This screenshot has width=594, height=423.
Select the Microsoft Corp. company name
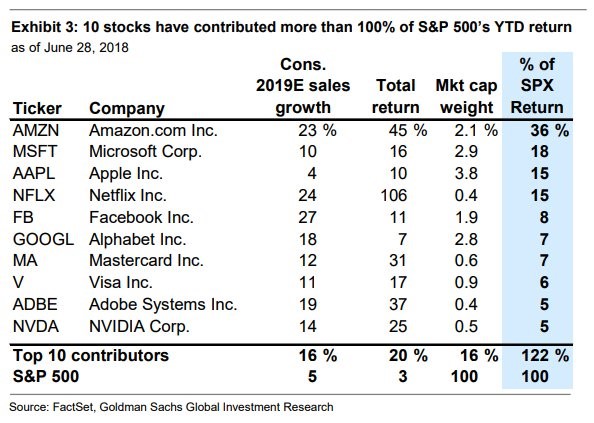click(x=145, y=152)
